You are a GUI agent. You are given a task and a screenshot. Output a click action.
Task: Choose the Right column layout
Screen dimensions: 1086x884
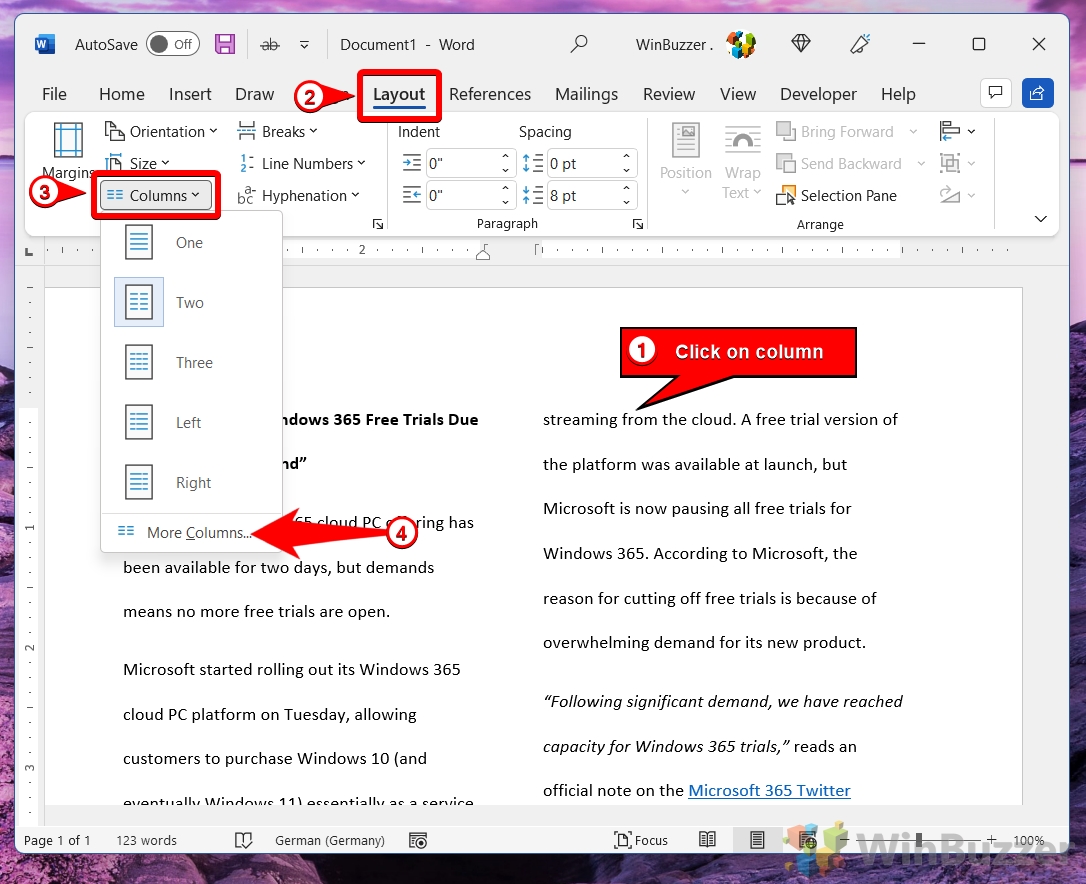point(191,483)
